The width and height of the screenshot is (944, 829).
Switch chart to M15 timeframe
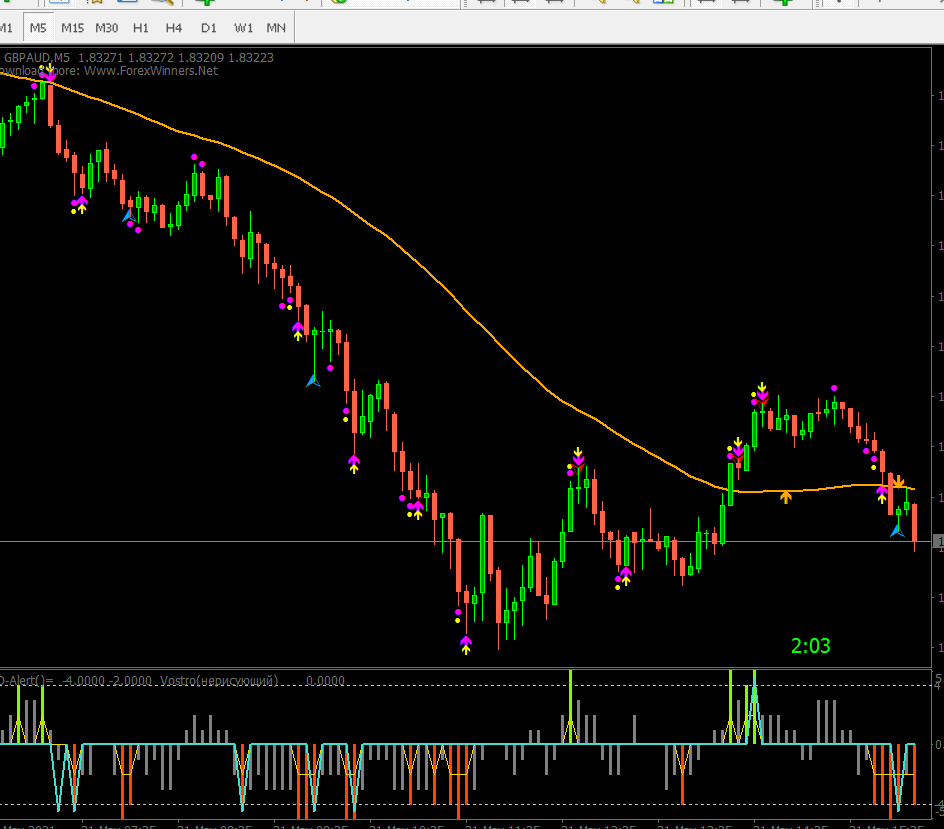(x=73, y=28)
